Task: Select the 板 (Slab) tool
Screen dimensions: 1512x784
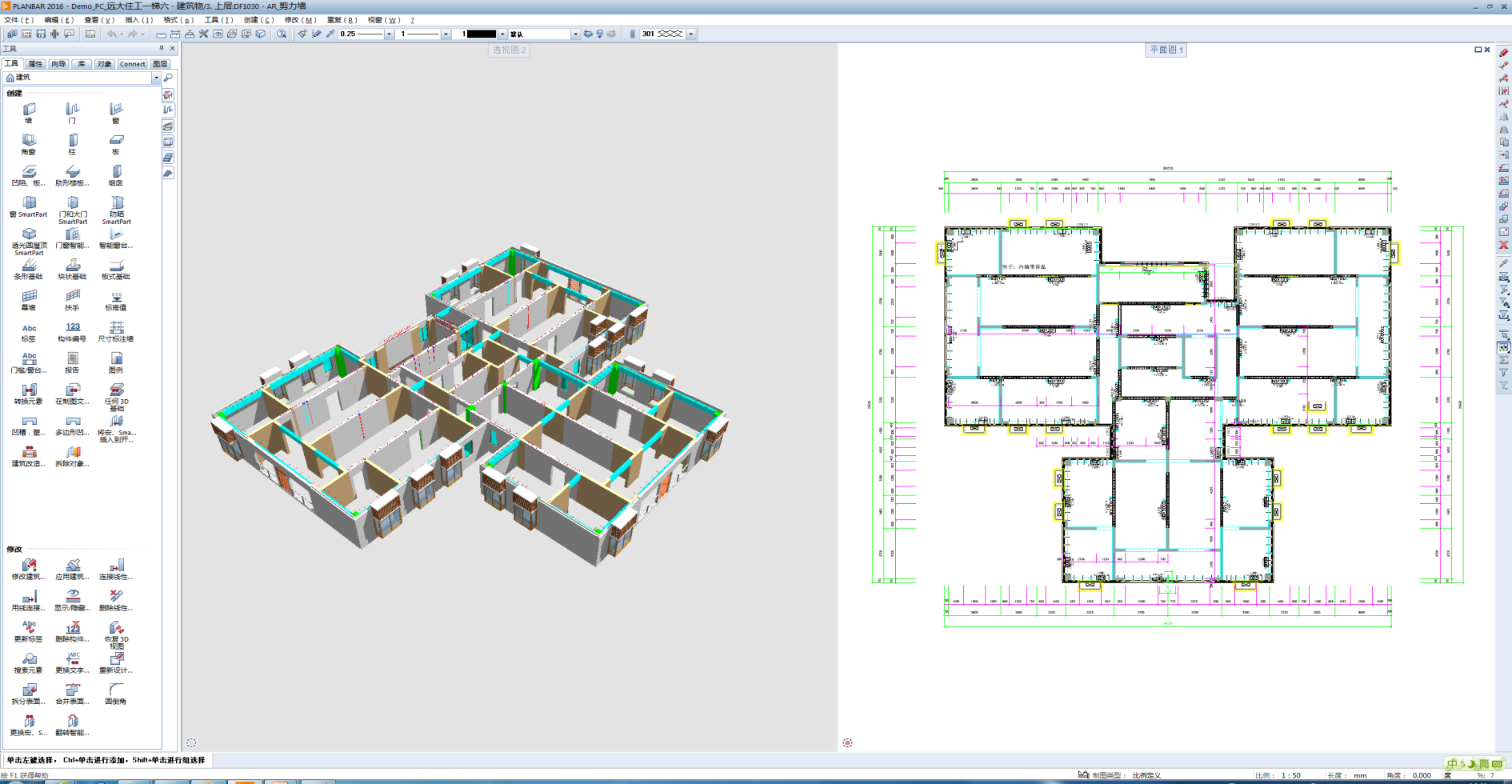Action: [x=116, y=144]
